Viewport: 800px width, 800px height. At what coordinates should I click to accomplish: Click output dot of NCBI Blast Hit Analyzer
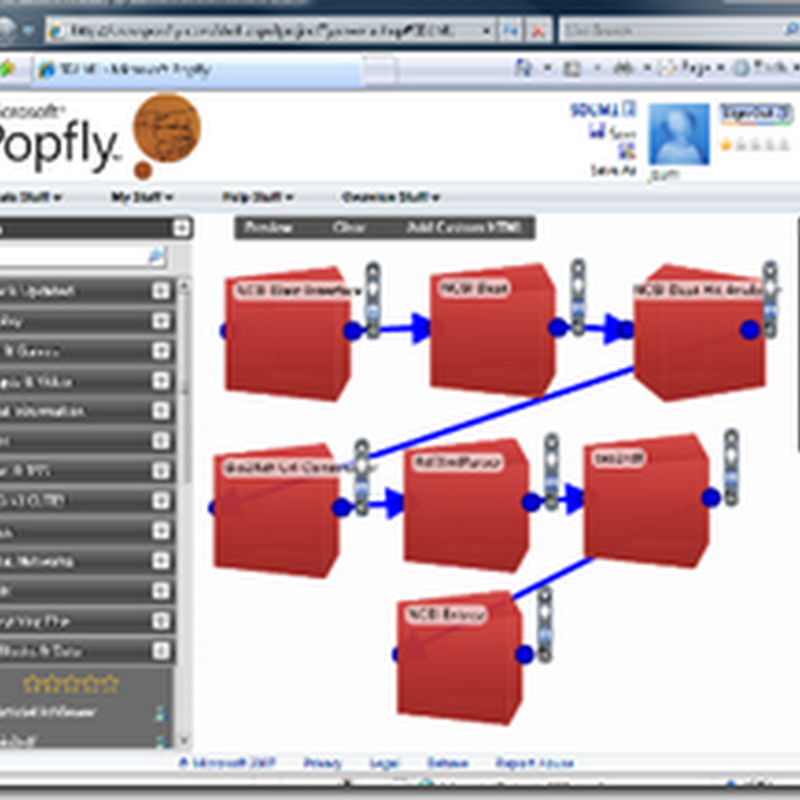coord(749,330)
